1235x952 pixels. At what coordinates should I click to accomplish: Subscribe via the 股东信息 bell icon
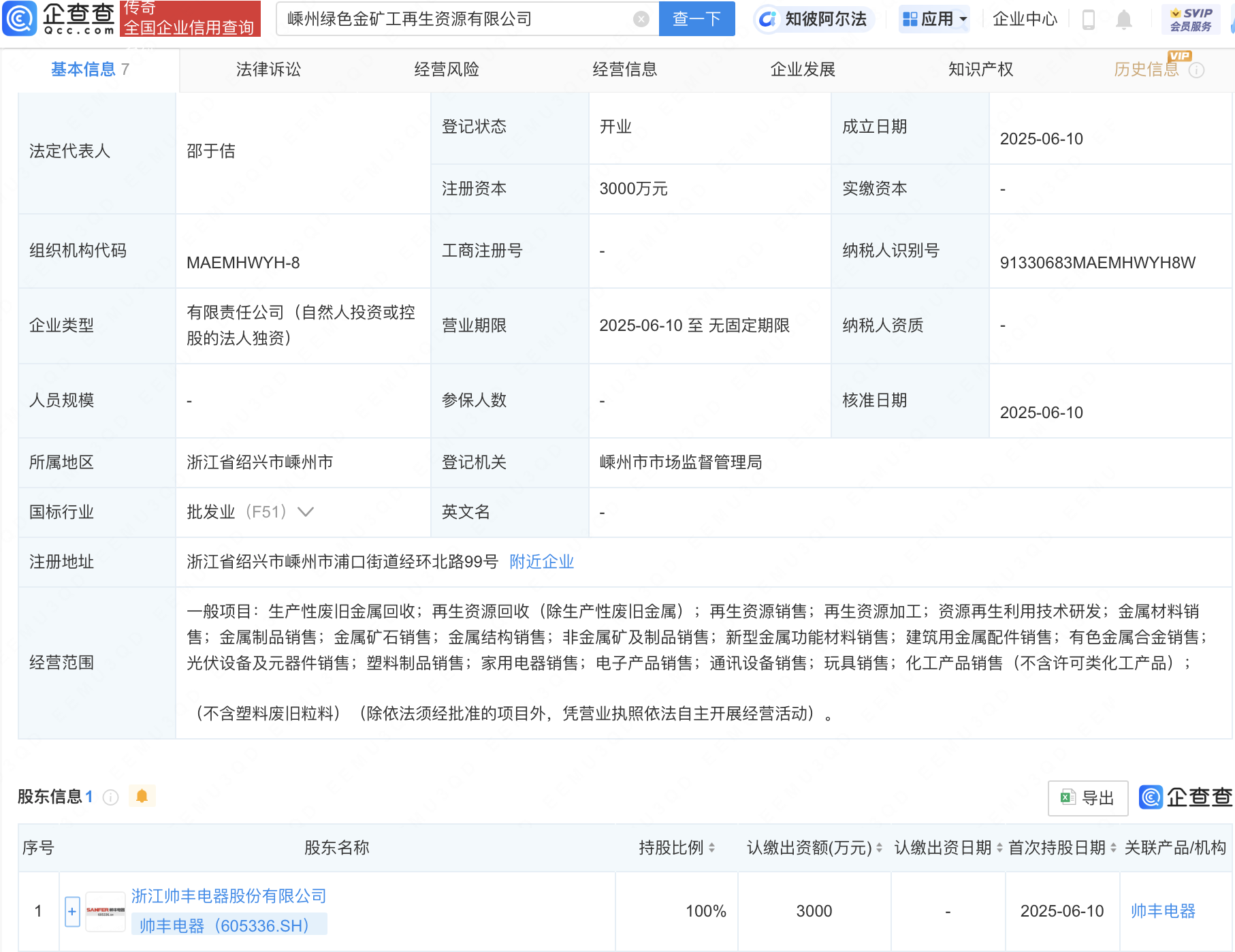coord(142,796)
